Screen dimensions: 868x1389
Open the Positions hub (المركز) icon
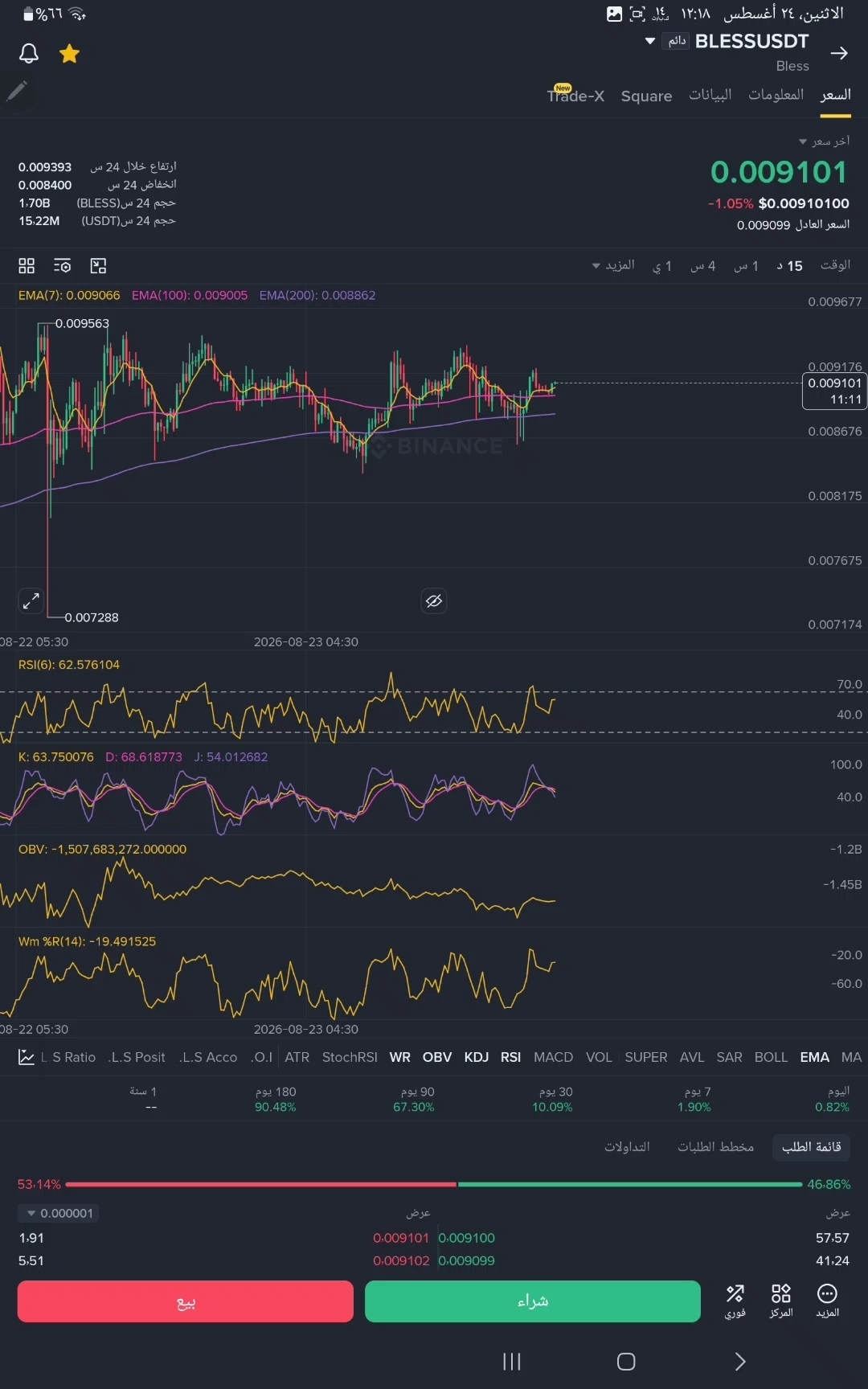coord(781,1301)
